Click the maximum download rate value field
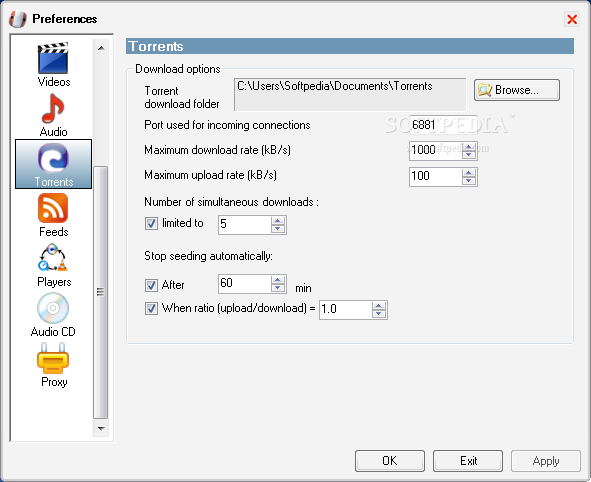Viewport: 591px width, 482px height. coord(436,151)
